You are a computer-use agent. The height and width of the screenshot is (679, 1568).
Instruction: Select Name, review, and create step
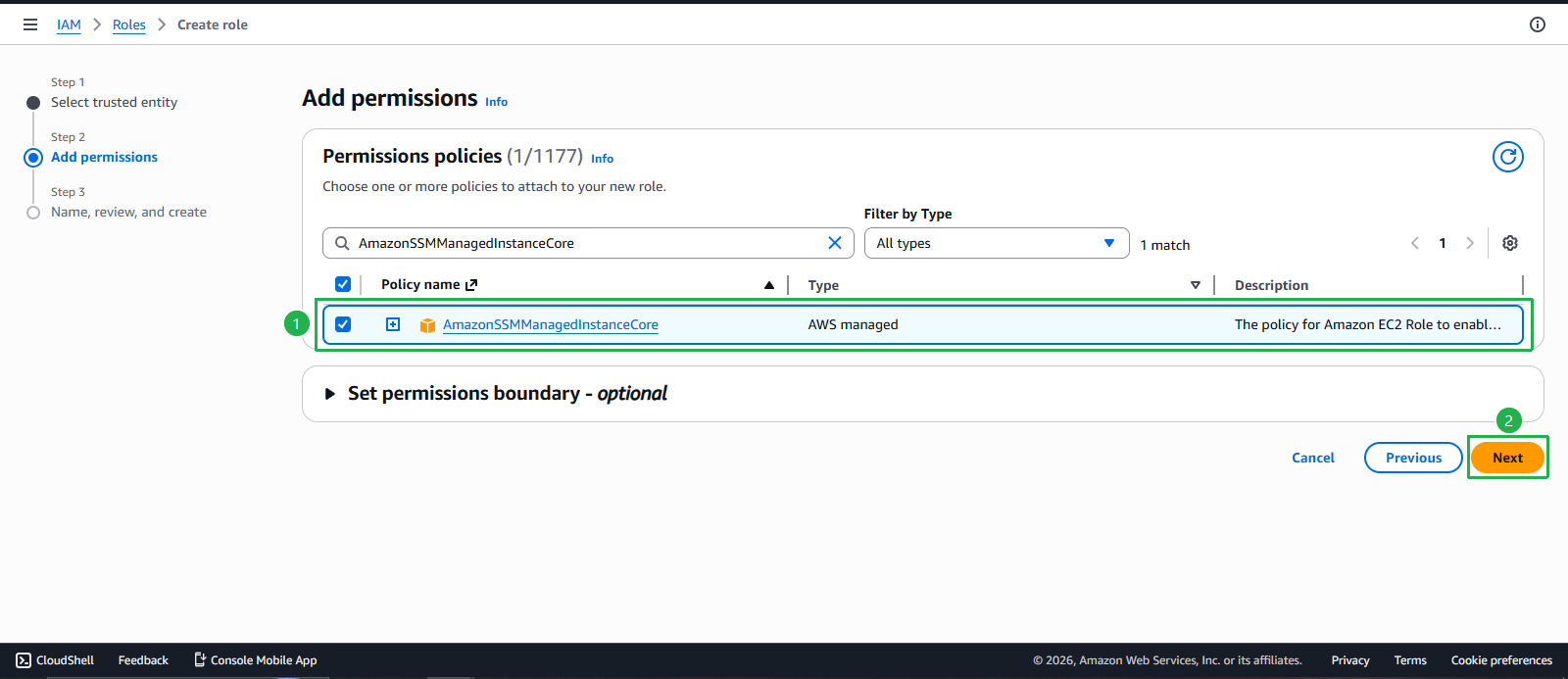pyautogui.click(x=128, y=212)
